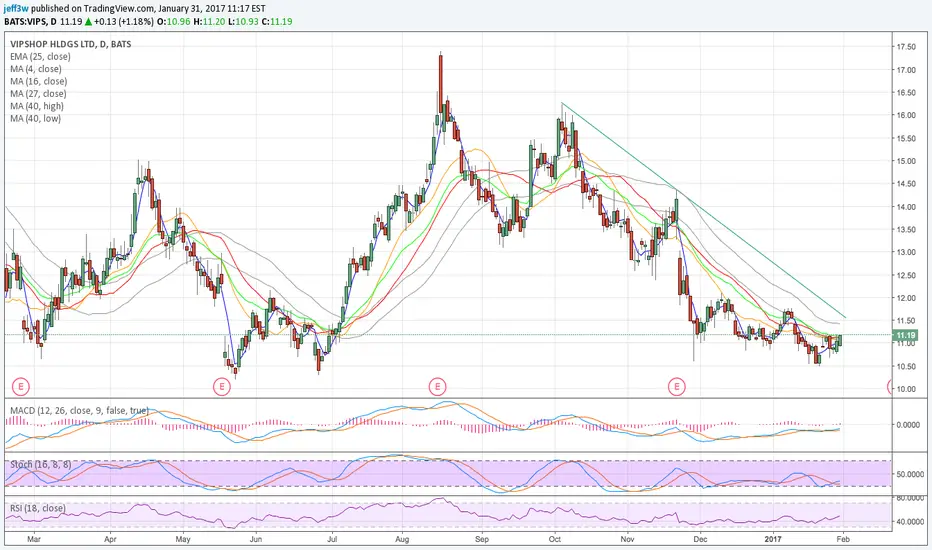Screen dimensions: 932x550
Task: Click the 10.00 price axis label
Action: [x=906, y=389]
